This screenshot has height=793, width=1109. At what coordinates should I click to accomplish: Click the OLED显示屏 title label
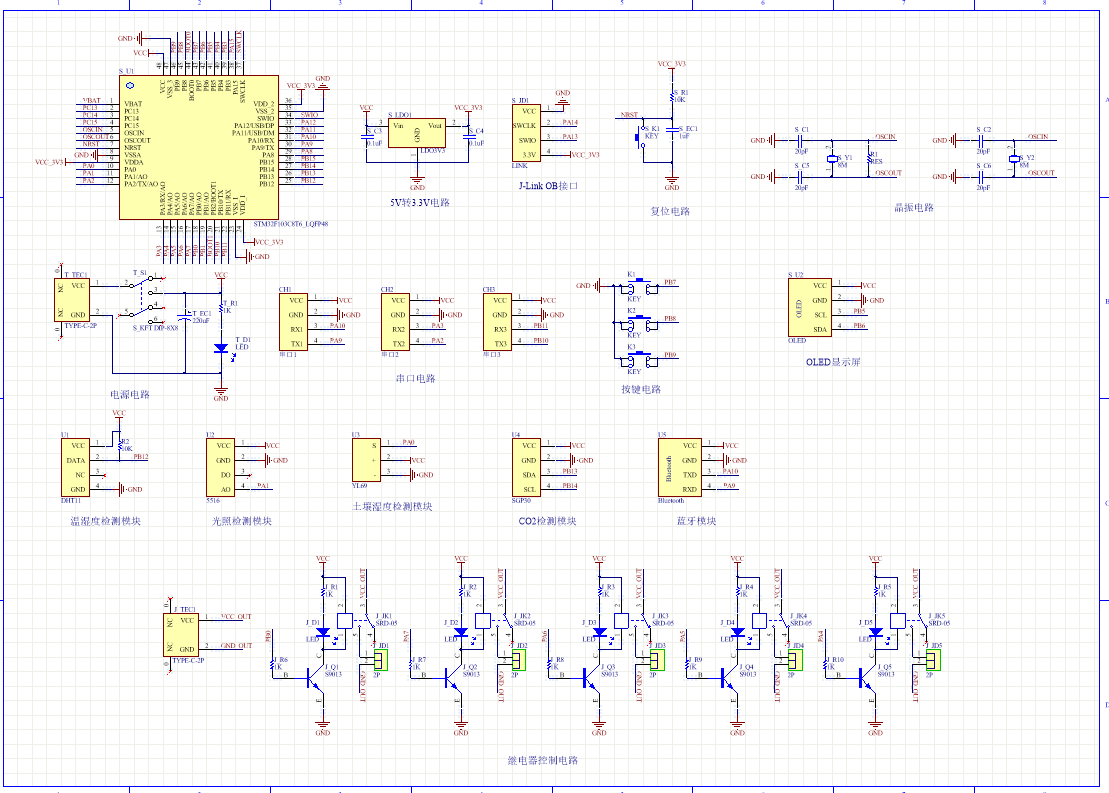tap(833, 362)
